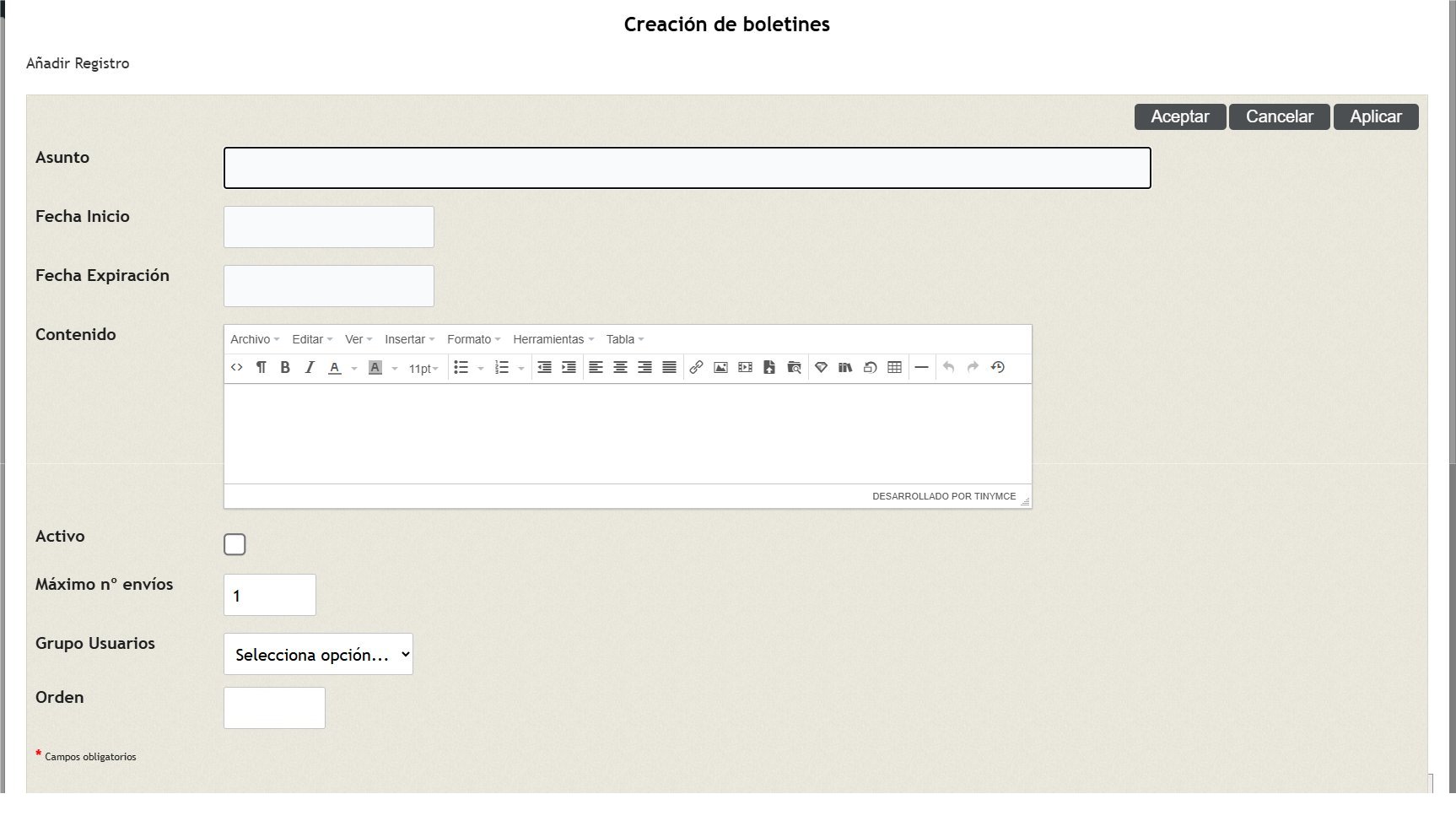1456x821 pixels.
Task: Click the Orden input field
Action: 274,708
